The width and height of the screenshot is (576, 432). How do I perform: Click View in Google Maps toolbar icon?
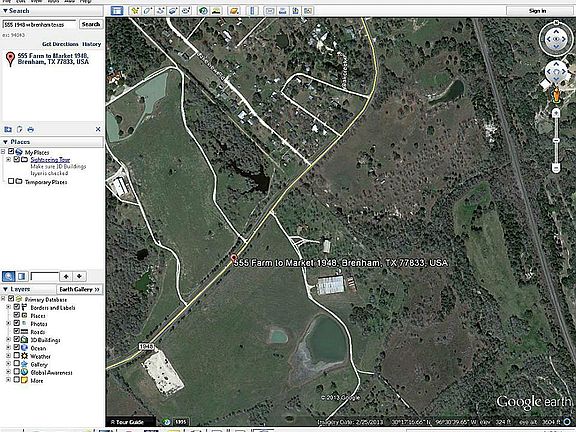point(308,11)
